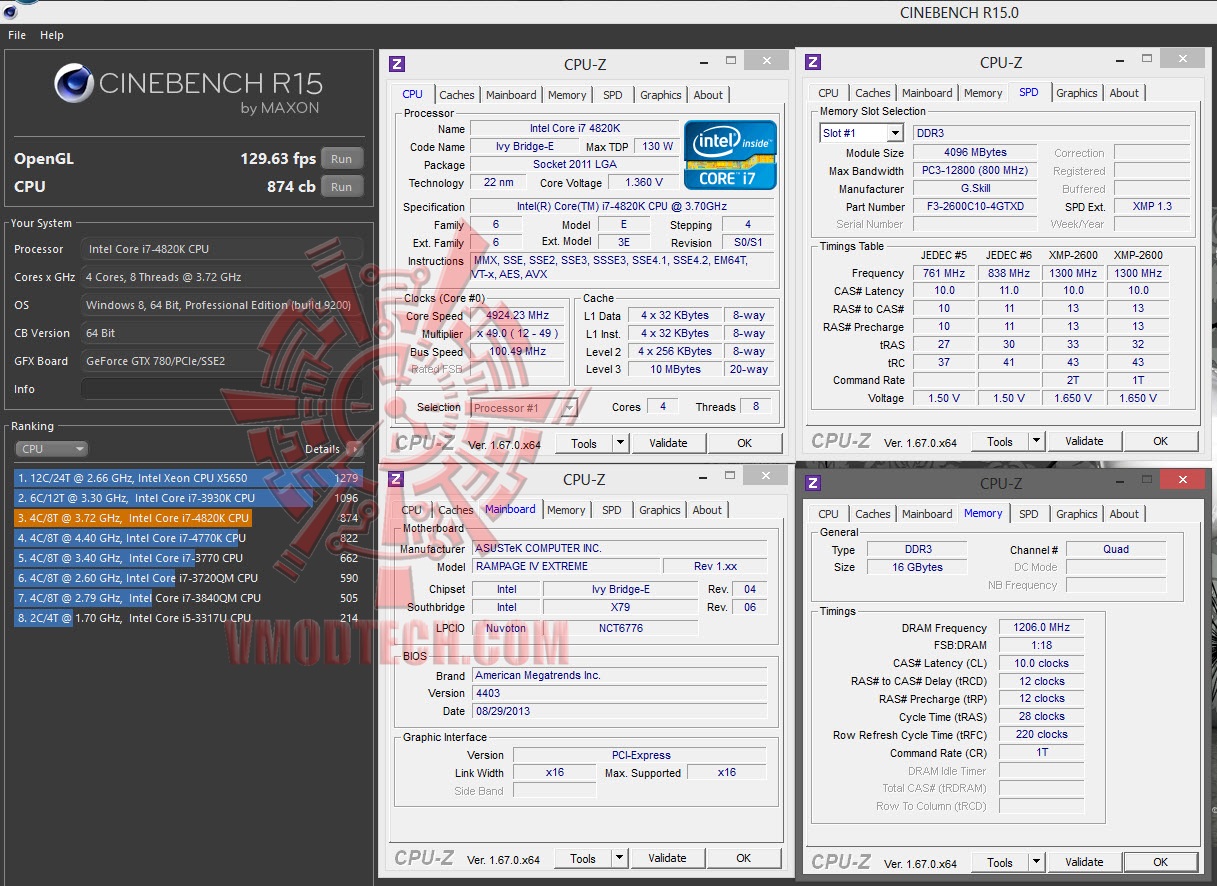Open Mainboard tab in top-left CPU-Z window
This screenshot has height=886, width=1217.
click(x=511, y=95)
